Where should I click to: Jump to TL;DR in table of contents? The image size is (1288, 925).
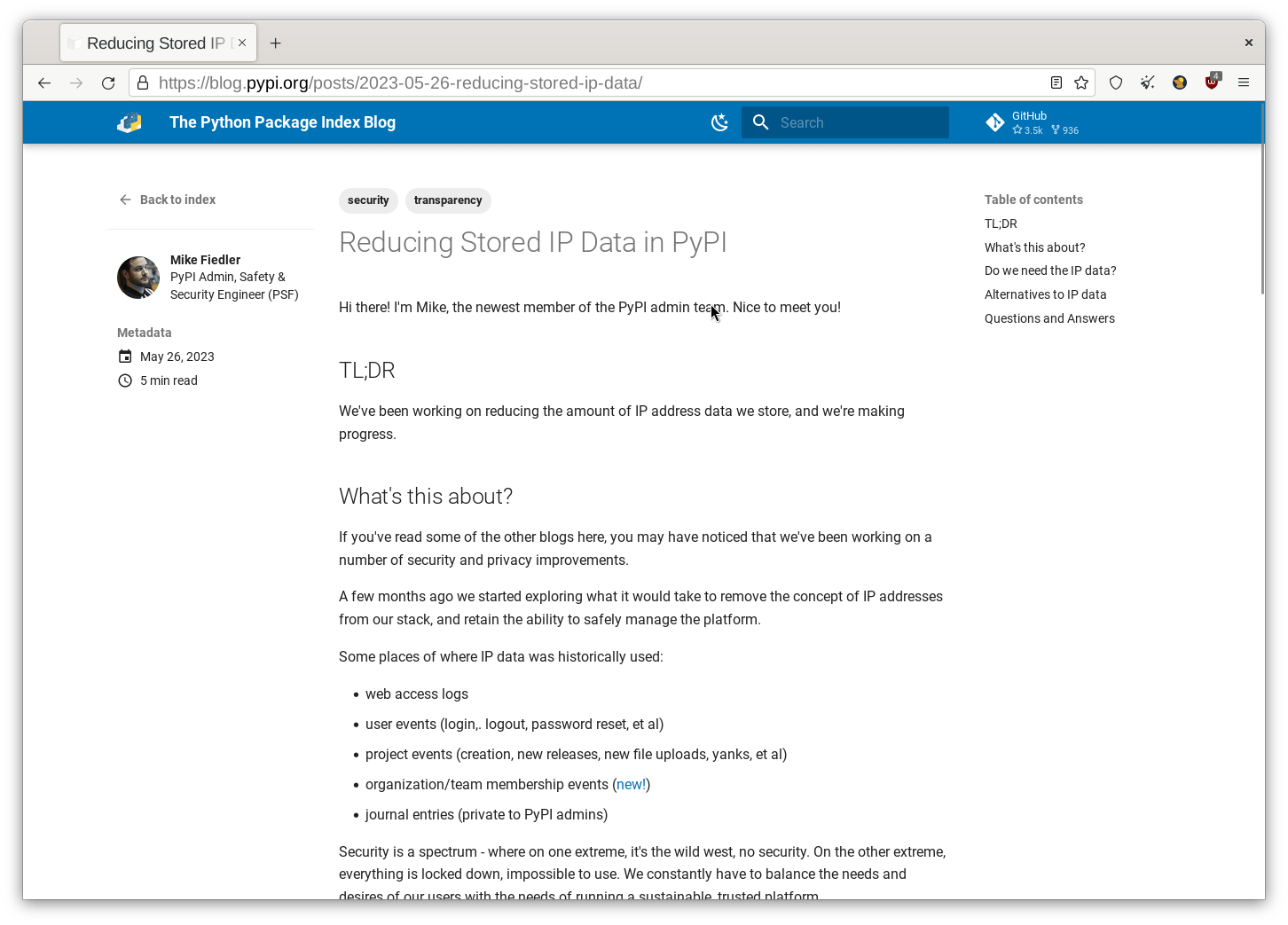coord(1001,223)
